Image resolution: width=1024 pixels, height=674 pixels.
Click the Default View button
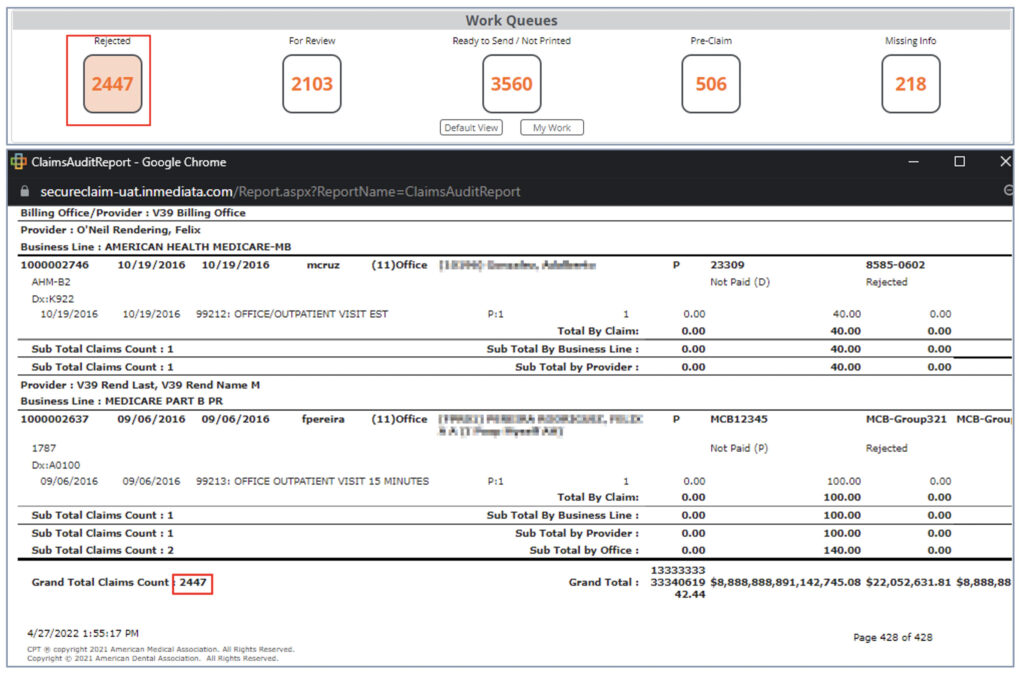point(471,128)
